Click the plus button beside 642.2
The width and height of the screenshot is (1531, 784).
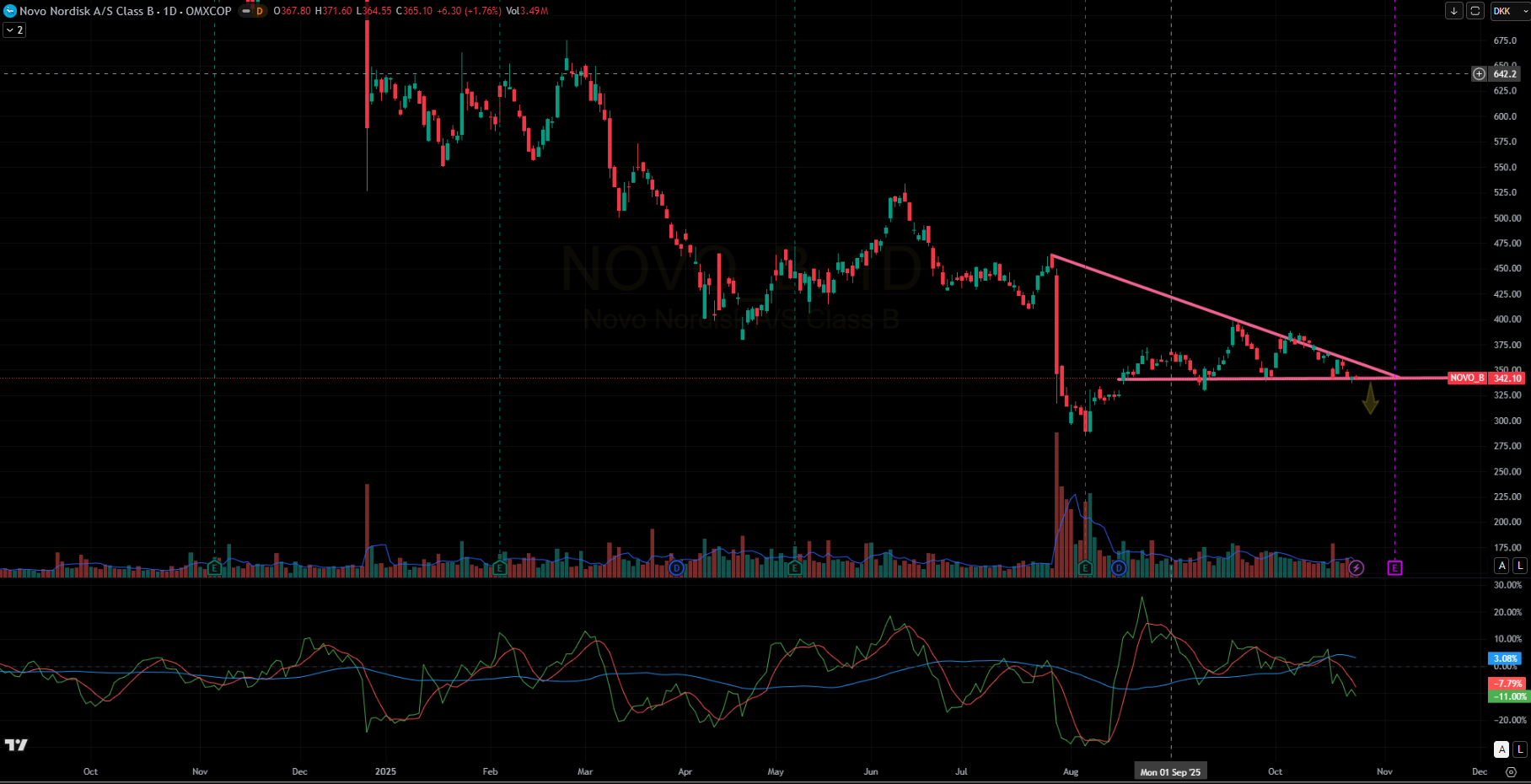(1479, 74)
